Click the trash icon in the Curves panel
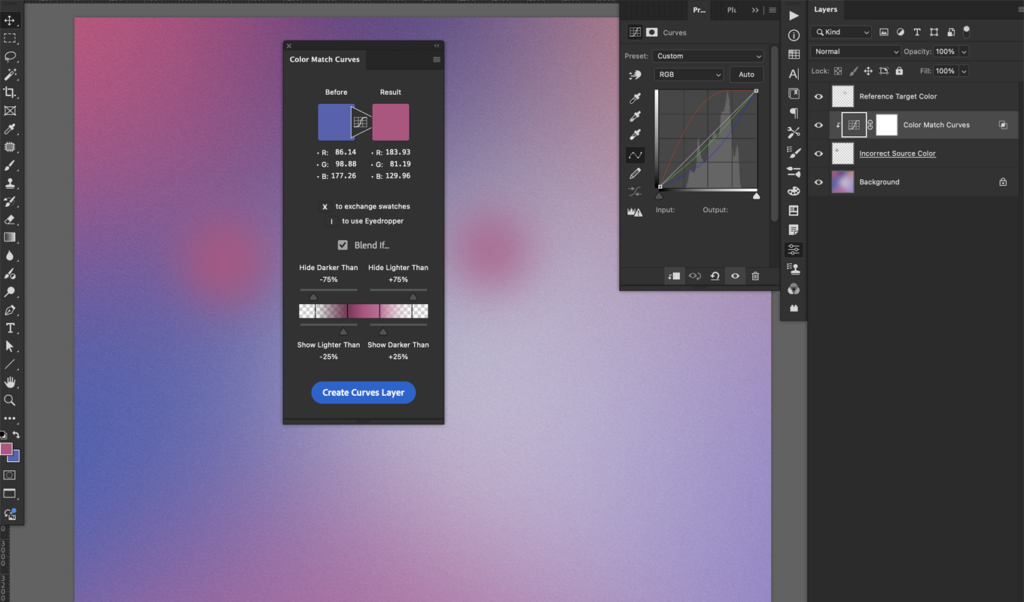 click(x=755, y=276)
